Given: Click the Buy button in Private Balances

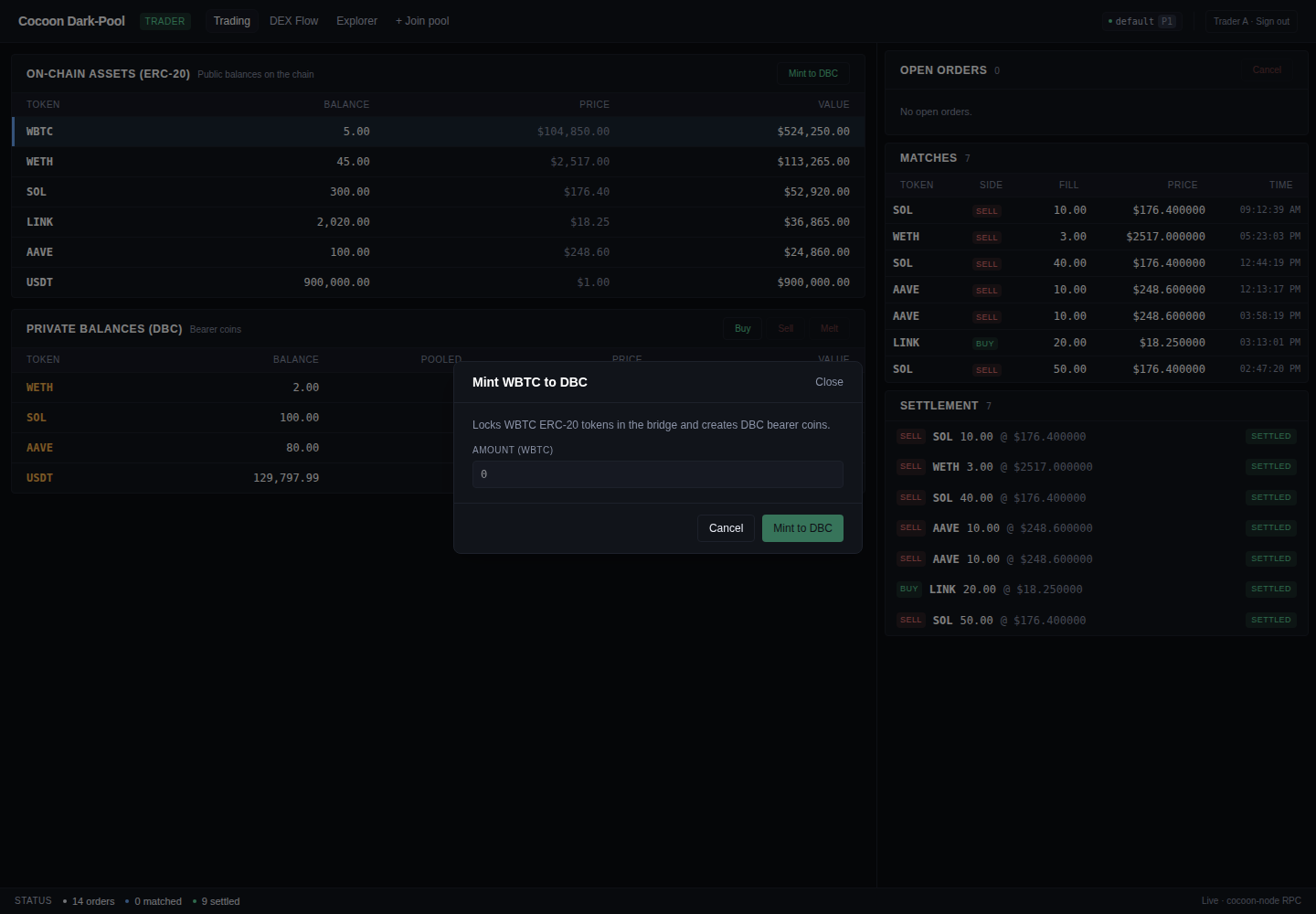Looking at the screenshot, I should [743, 329].
